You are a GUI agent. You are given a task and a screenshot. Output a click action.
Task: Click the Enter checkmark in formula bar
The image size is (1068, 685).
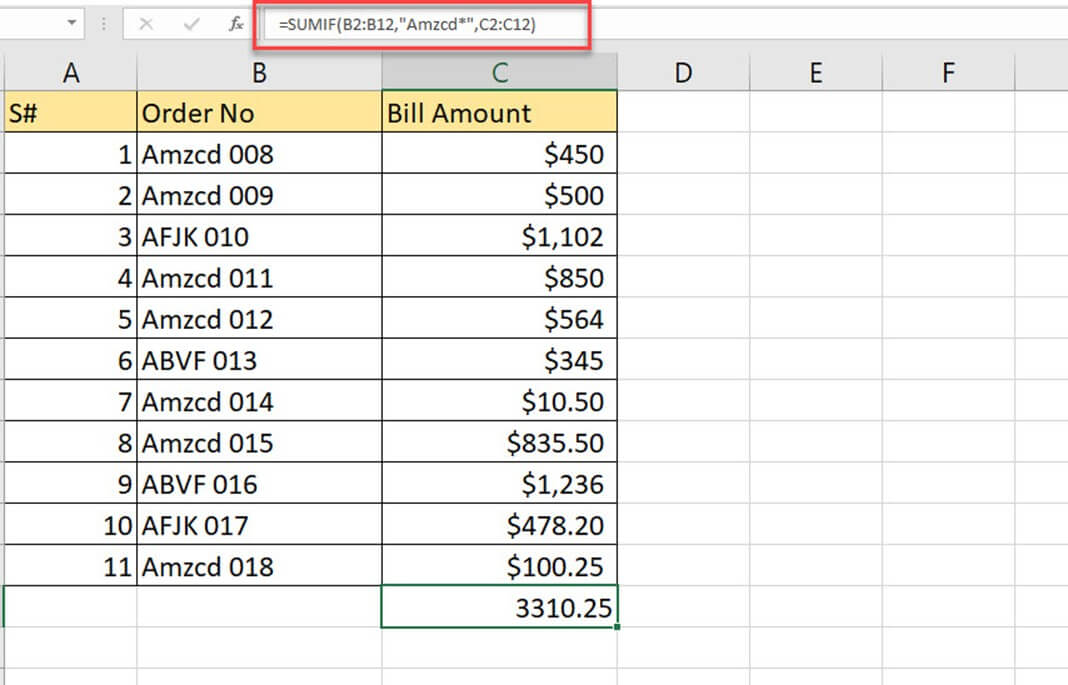pyautogui.click(x=191, y=24)
